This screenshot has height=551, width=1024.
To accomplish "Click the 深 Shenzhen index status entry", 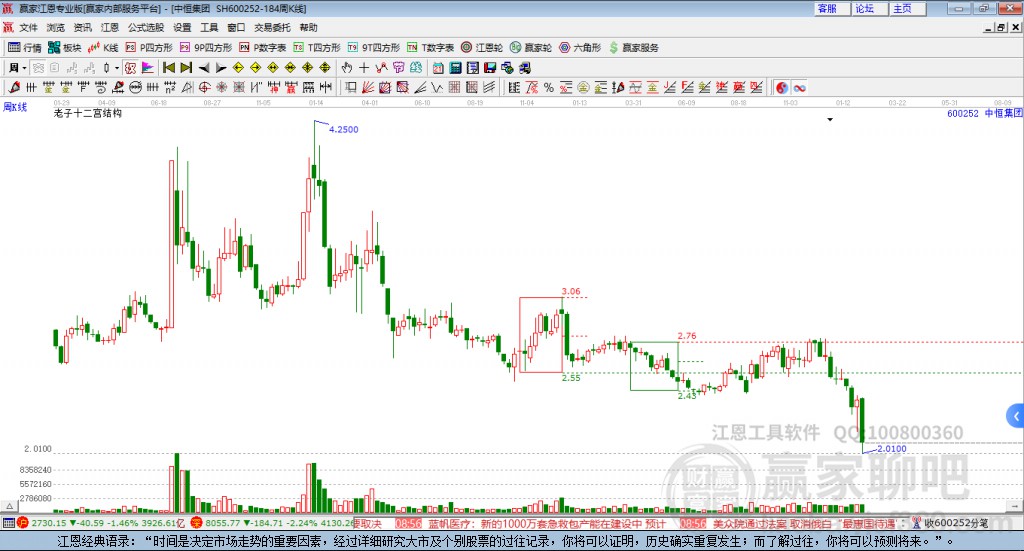I will coord(271,523).
